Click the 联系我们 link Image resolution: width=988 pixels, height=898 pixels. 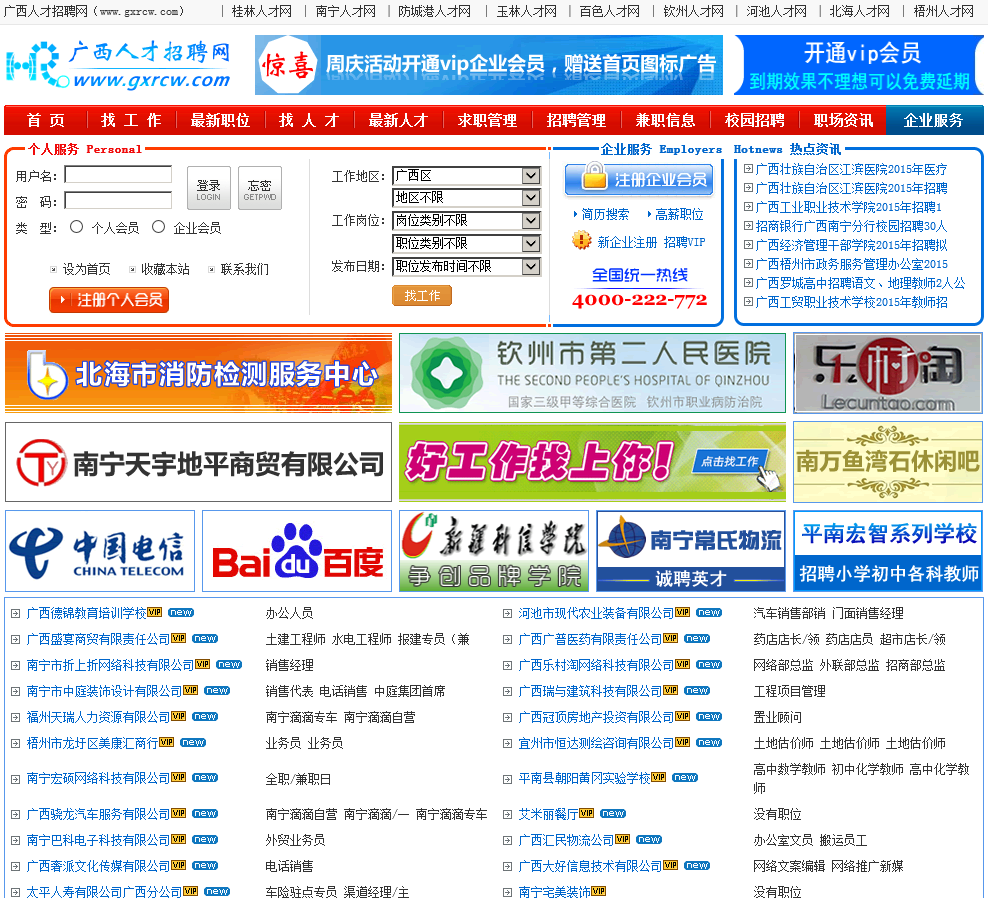pos(244,269)
